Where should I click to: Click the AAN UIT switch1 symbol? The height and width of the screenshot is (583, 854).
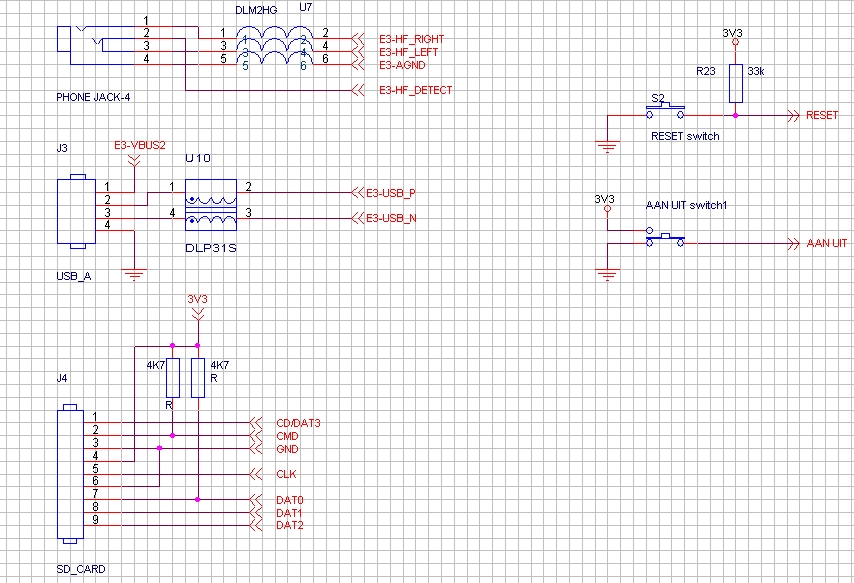pyautogui.click(x=664, y=240)
